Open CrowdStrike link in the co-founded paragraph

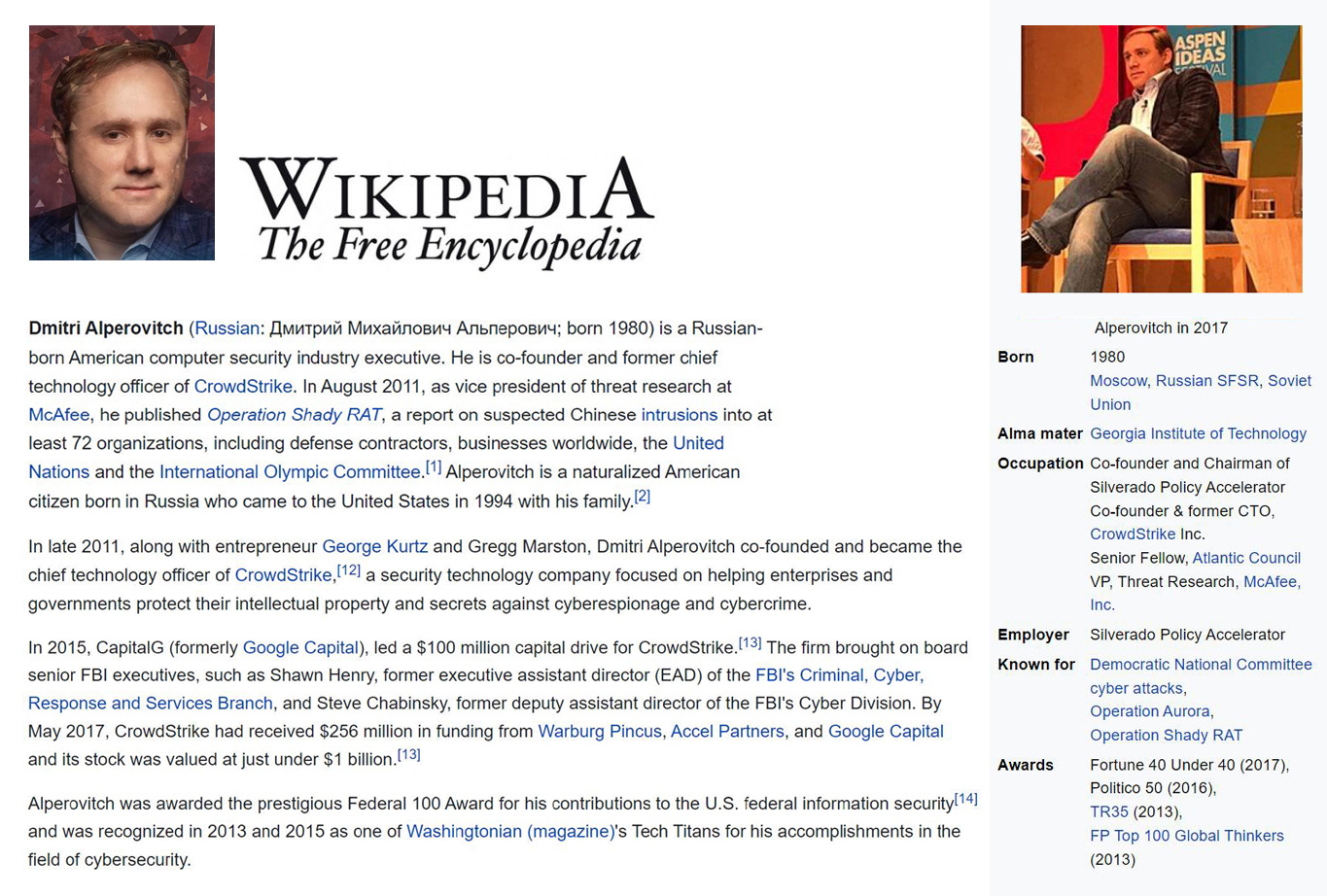pos(284,575)
